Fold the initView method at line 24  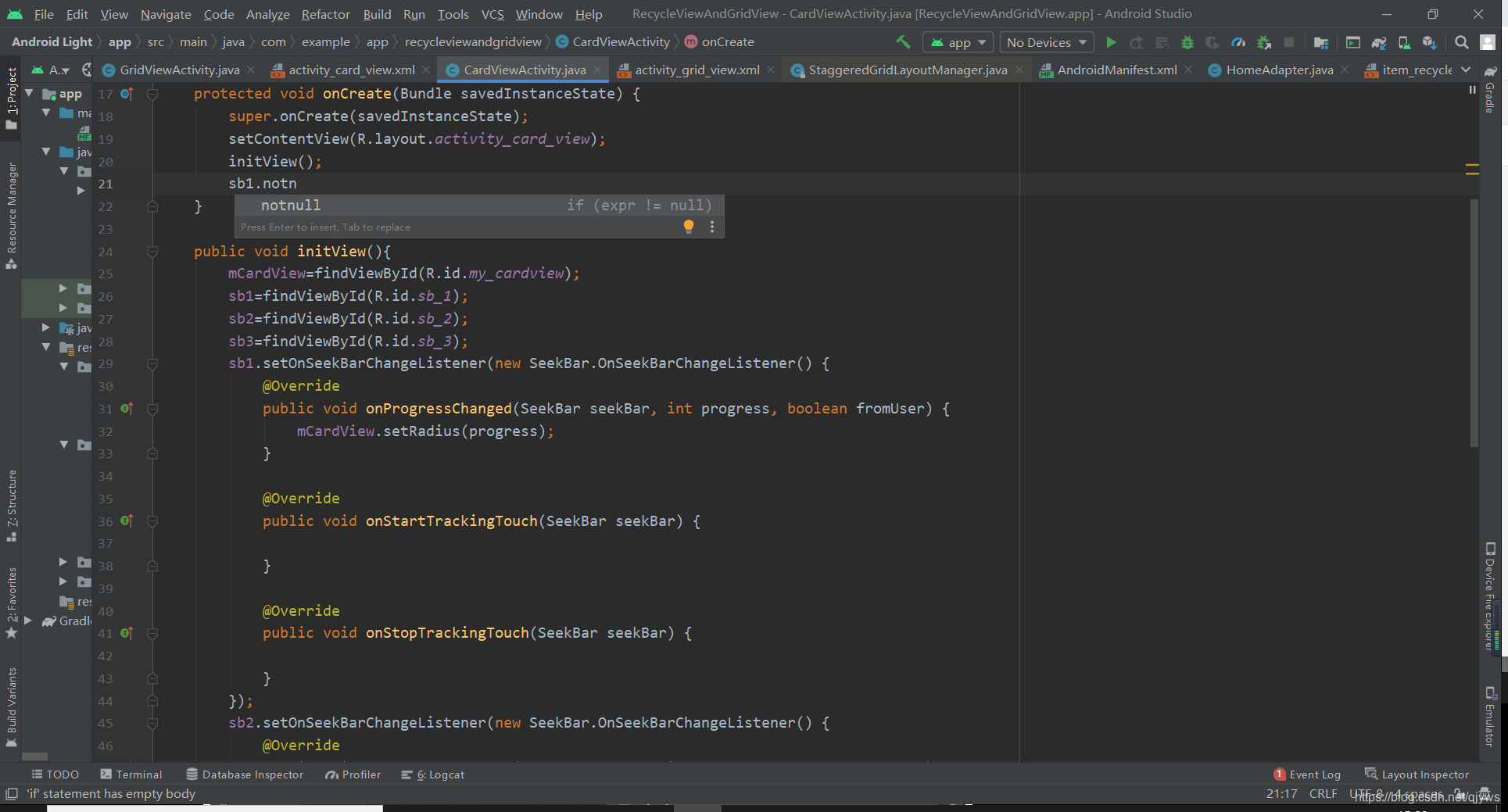pos(152,252)
